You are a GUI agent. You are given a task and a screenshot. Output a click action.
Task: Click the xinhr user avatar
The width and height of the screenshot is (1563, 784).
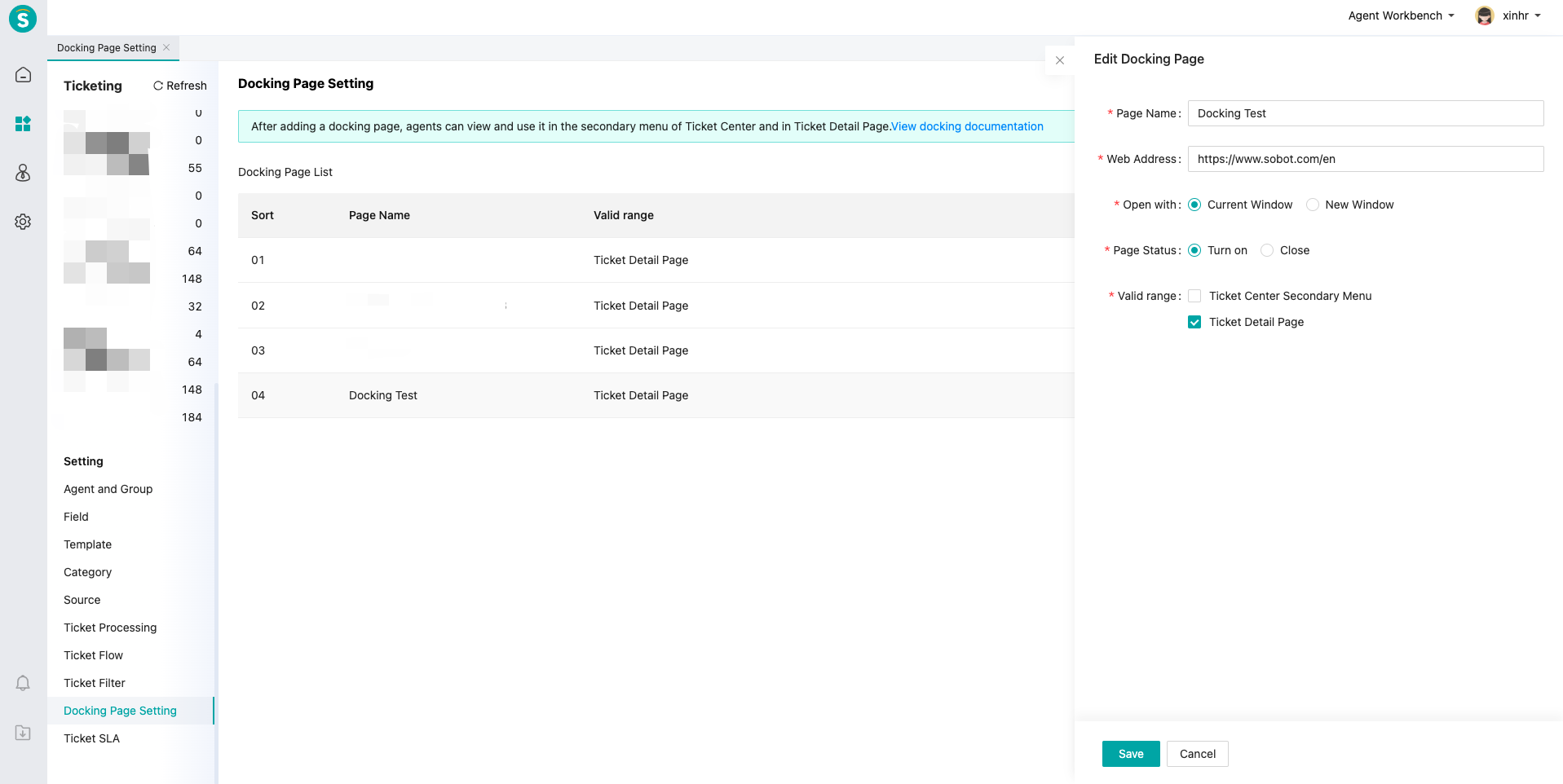point(1485,15)
